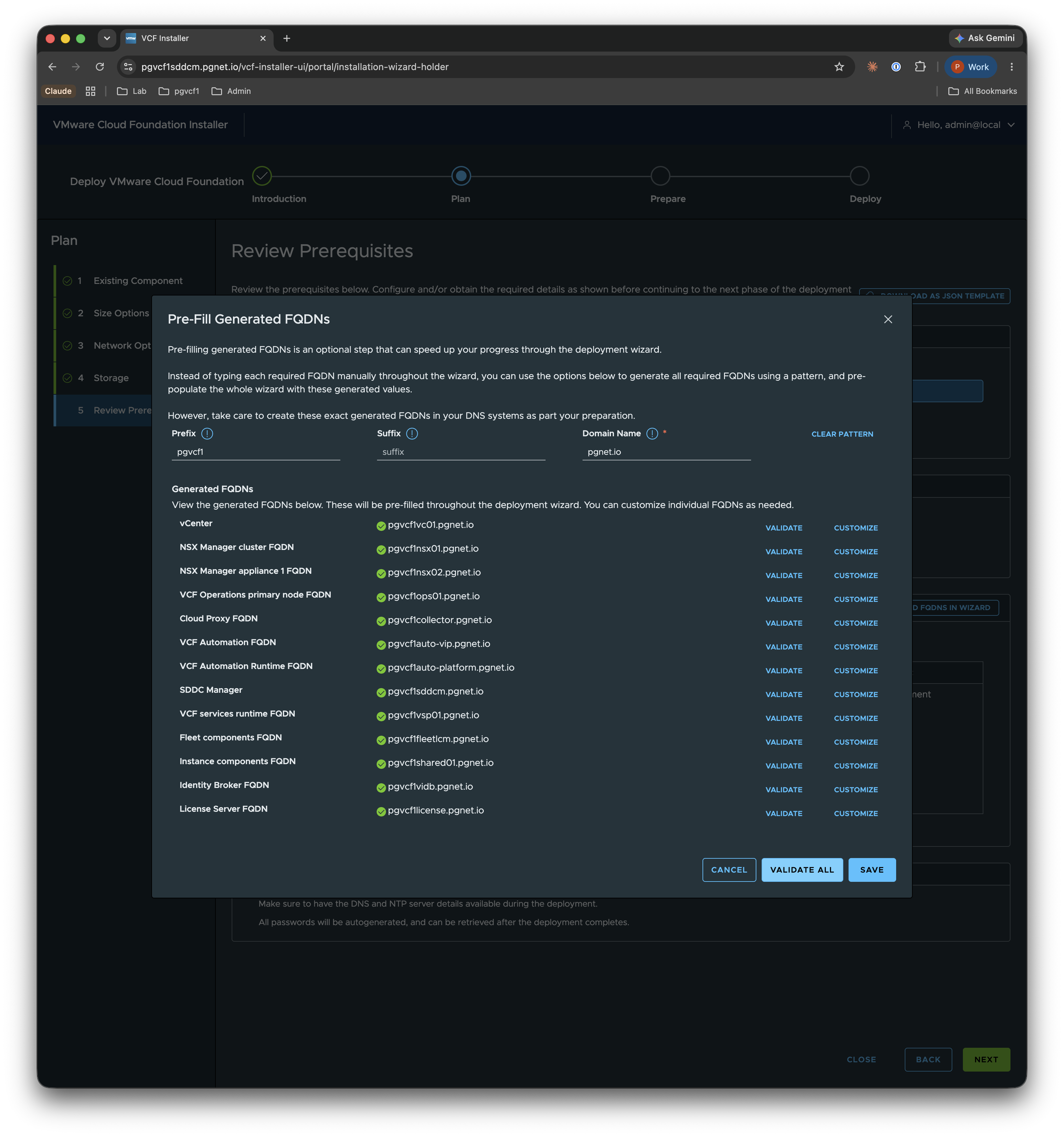The height and width of the screenshot is (1137, 1064).
Task: Click the Domain Name info icon
Action: click(x=652, y=434)
